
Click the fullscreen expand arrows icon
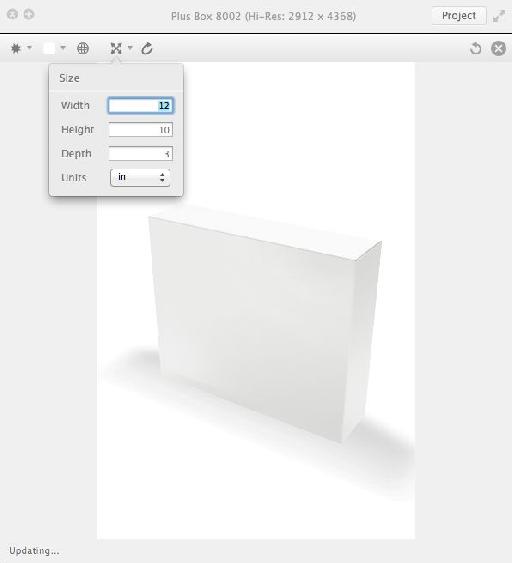pyautogui.click(x=499, y=16)
